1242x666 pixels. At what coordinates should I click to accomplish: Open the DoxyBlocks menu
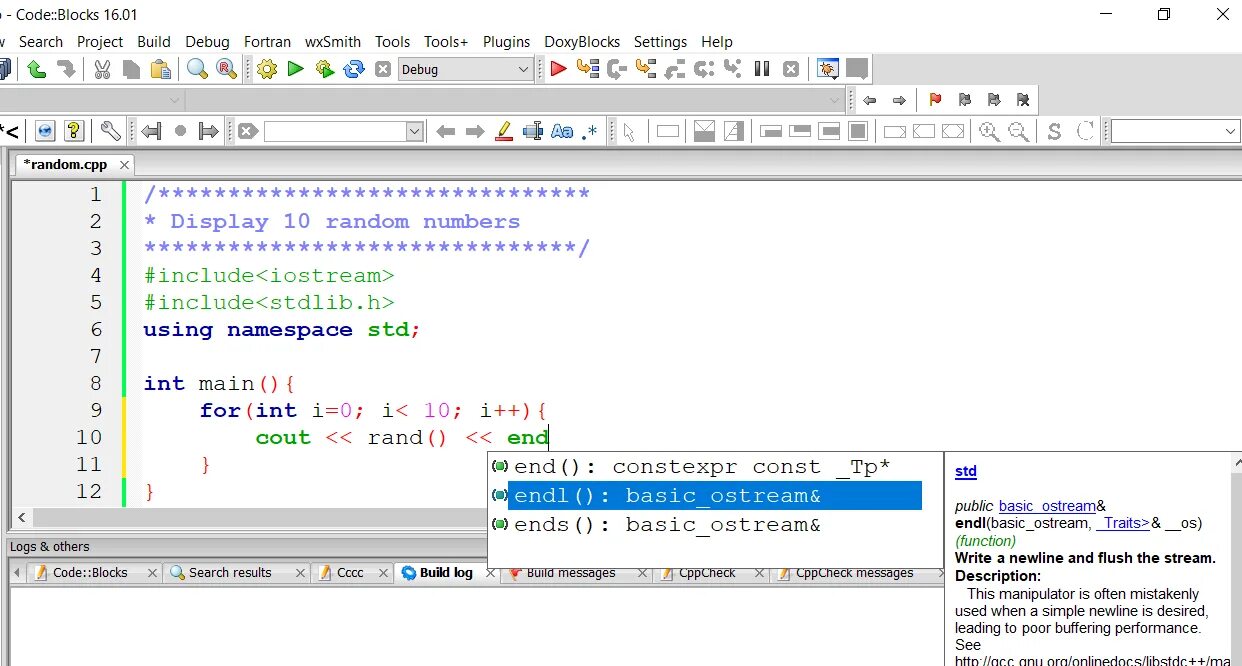(582, 42)
